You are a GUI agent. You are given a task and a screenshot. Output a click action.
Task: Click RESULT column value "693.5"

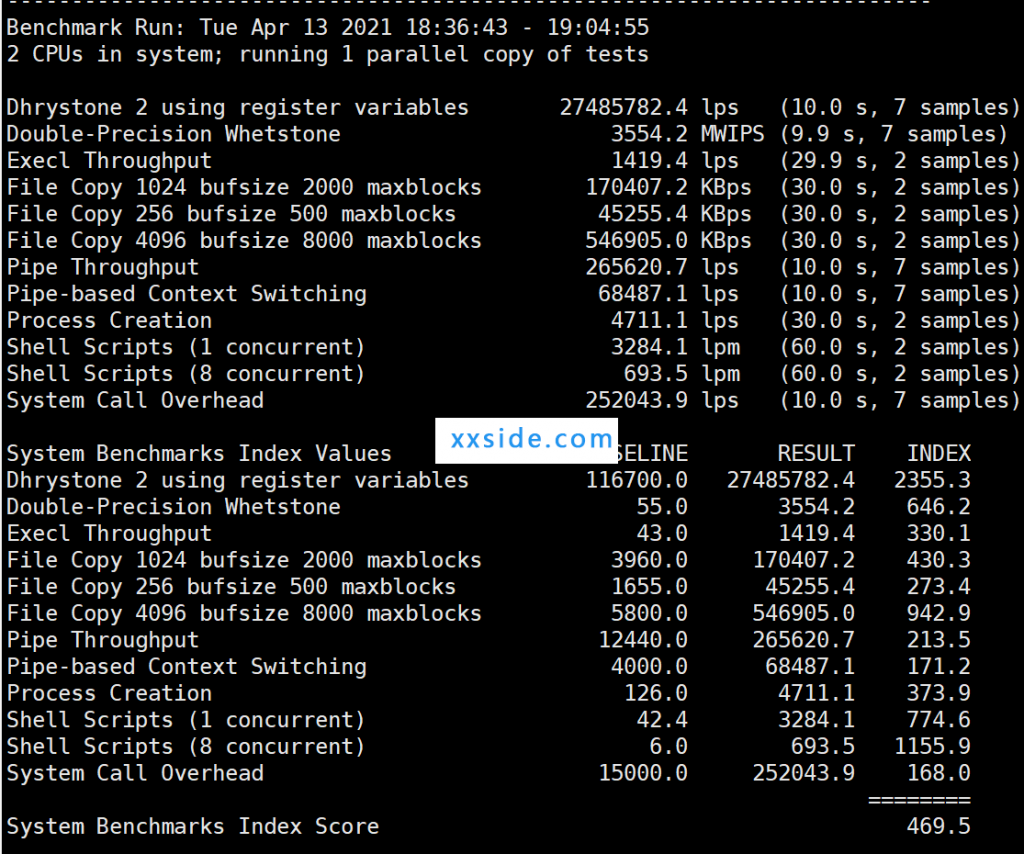click(823, 747)
